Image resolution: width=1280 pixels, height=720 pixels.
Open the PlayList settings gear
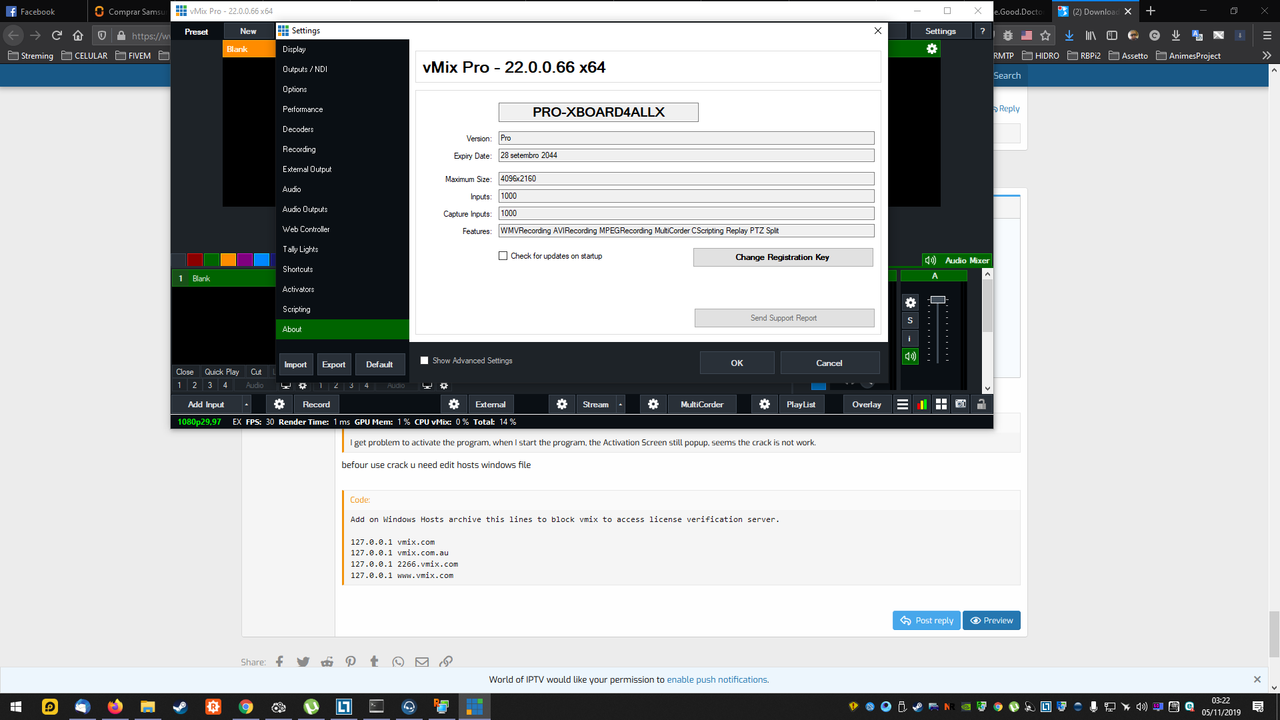(x=765, y=404)
